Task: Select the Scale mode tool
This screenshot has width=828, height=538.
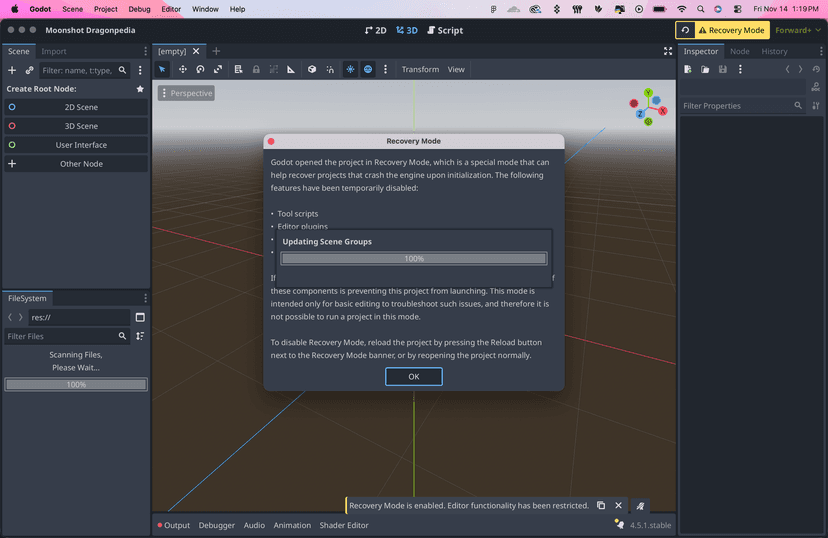Action: [218, 70]
